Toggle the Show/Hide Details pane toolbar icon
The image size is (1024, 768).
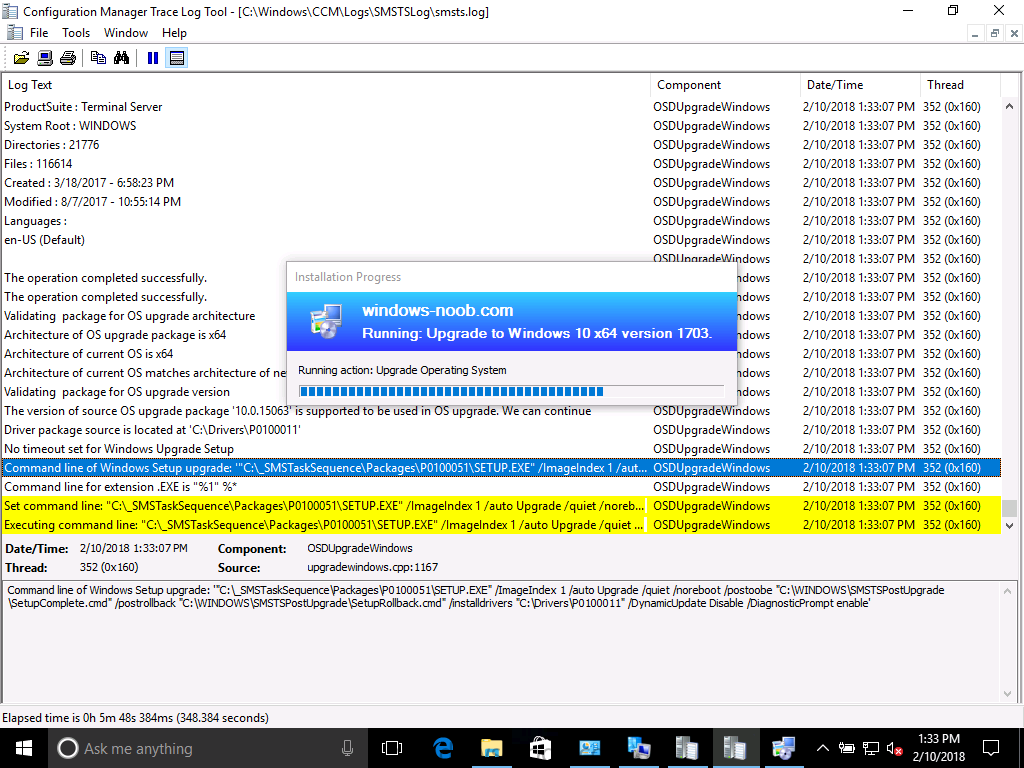pyautogui.click(x=176, y=58)
